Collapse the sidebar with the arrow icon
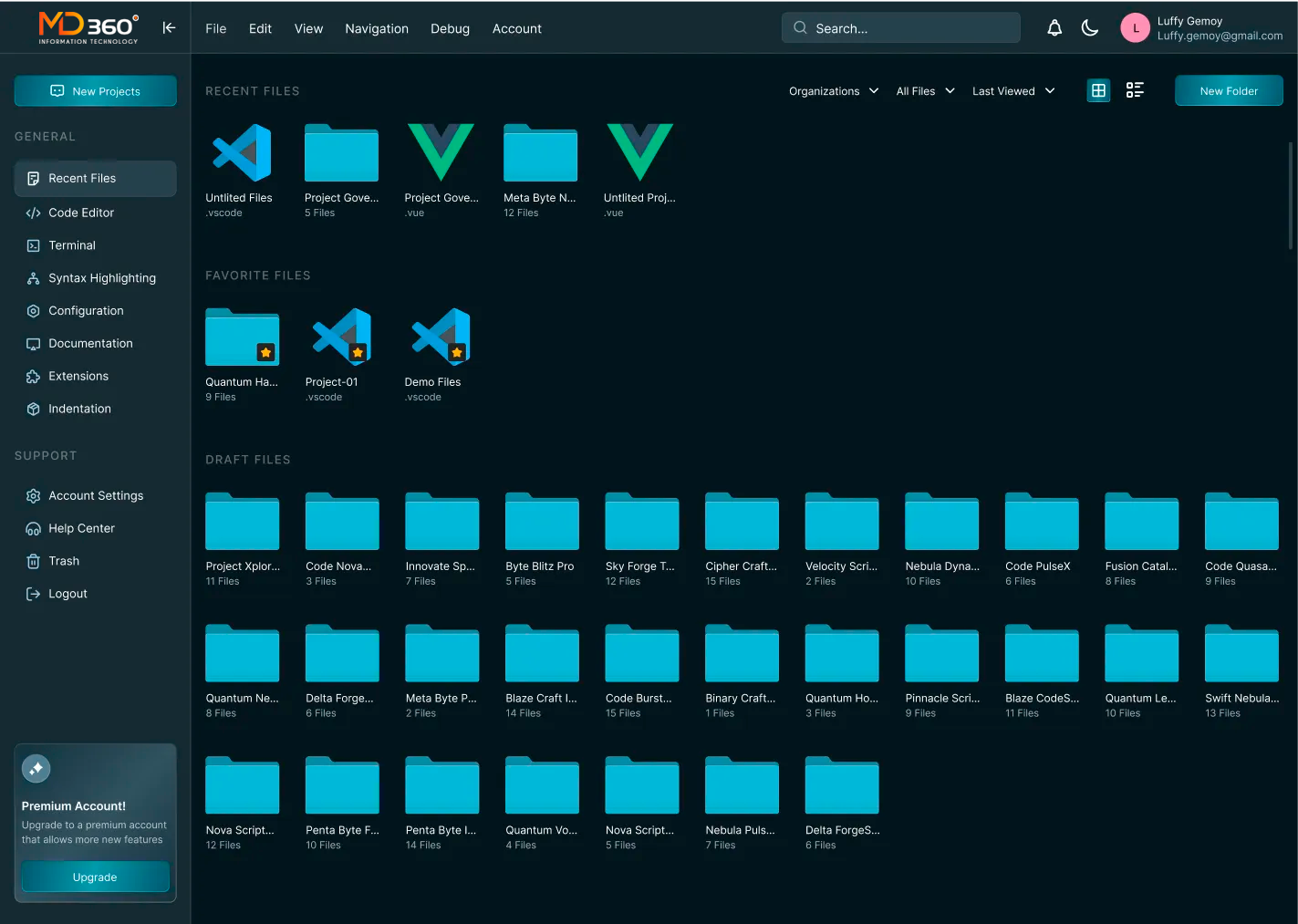This screenshot has width=1298, height=924. pyautogui.click(x=169, y=28)
